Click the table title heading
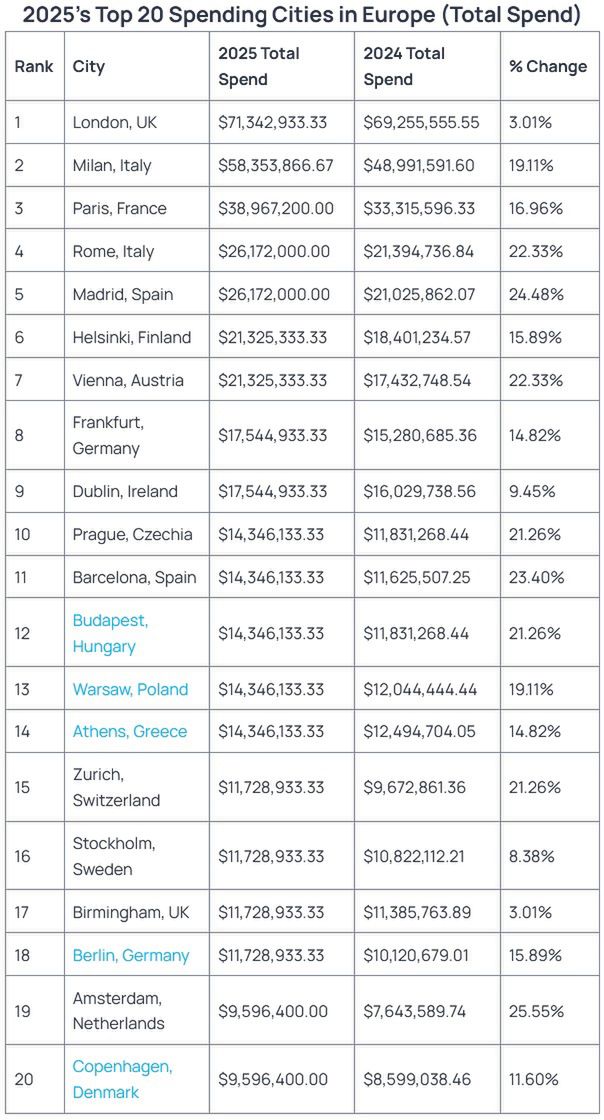Image resolution: width=604 pixels, height=1120 pixels. coord(301,15)
